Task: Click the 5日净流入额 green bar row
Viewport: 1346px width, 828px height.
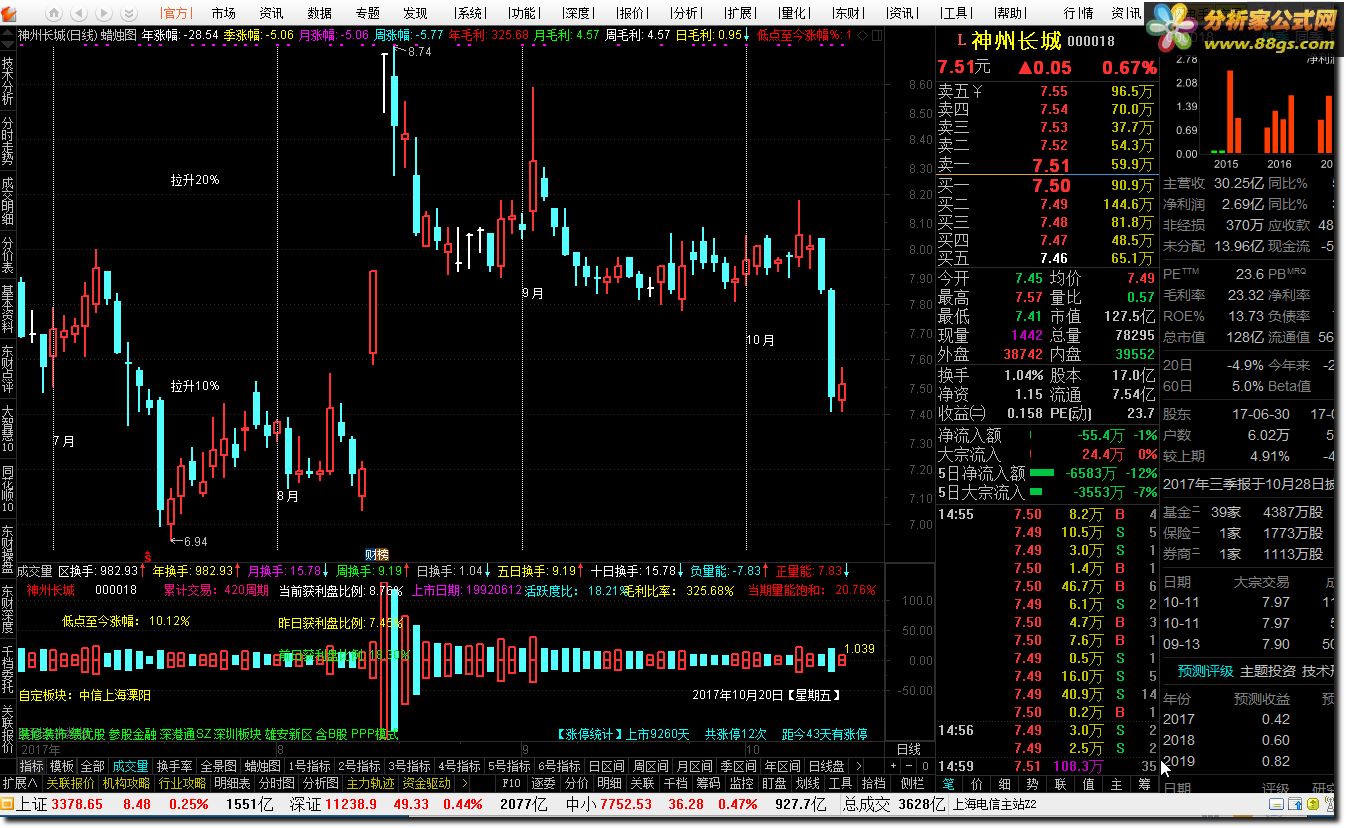Action: (x=1047, y=473)
